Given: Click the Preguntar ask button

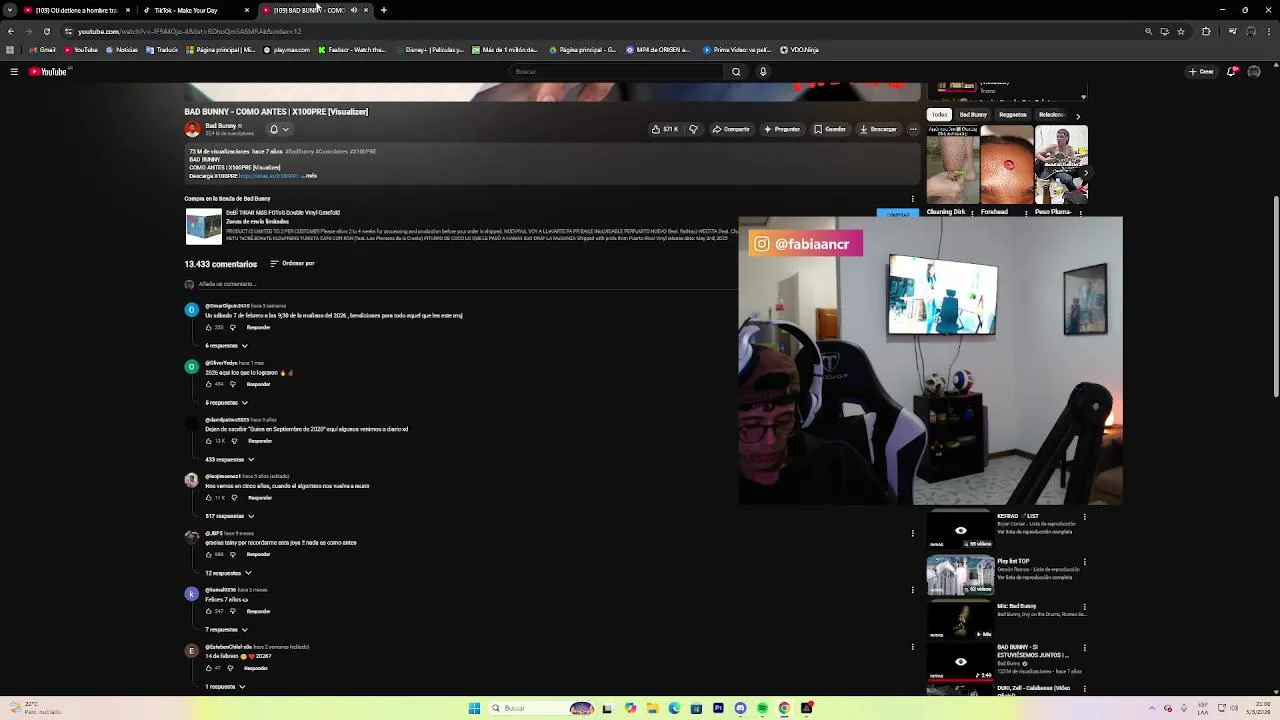Looking at the screenshot, I should coord(782,129).
